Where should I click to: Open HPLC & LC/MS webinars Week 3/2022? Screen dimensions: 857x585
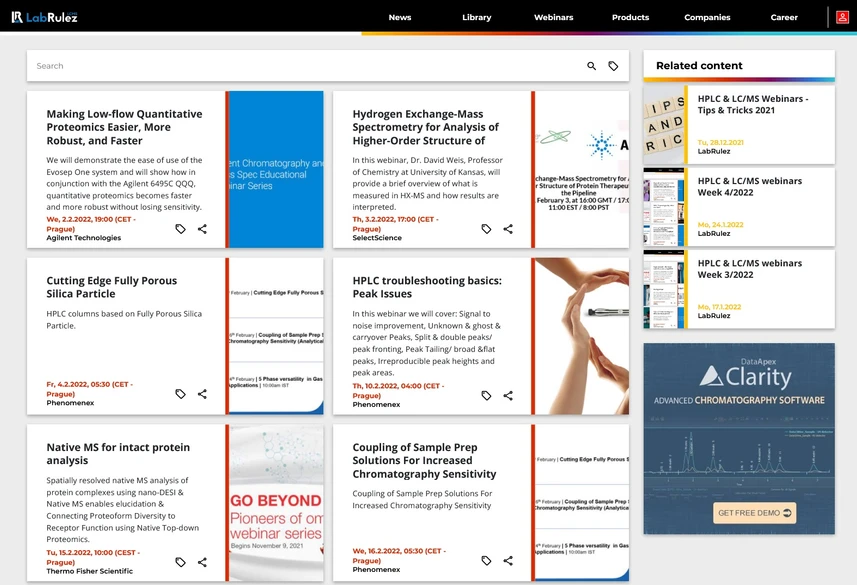point(749,269)
